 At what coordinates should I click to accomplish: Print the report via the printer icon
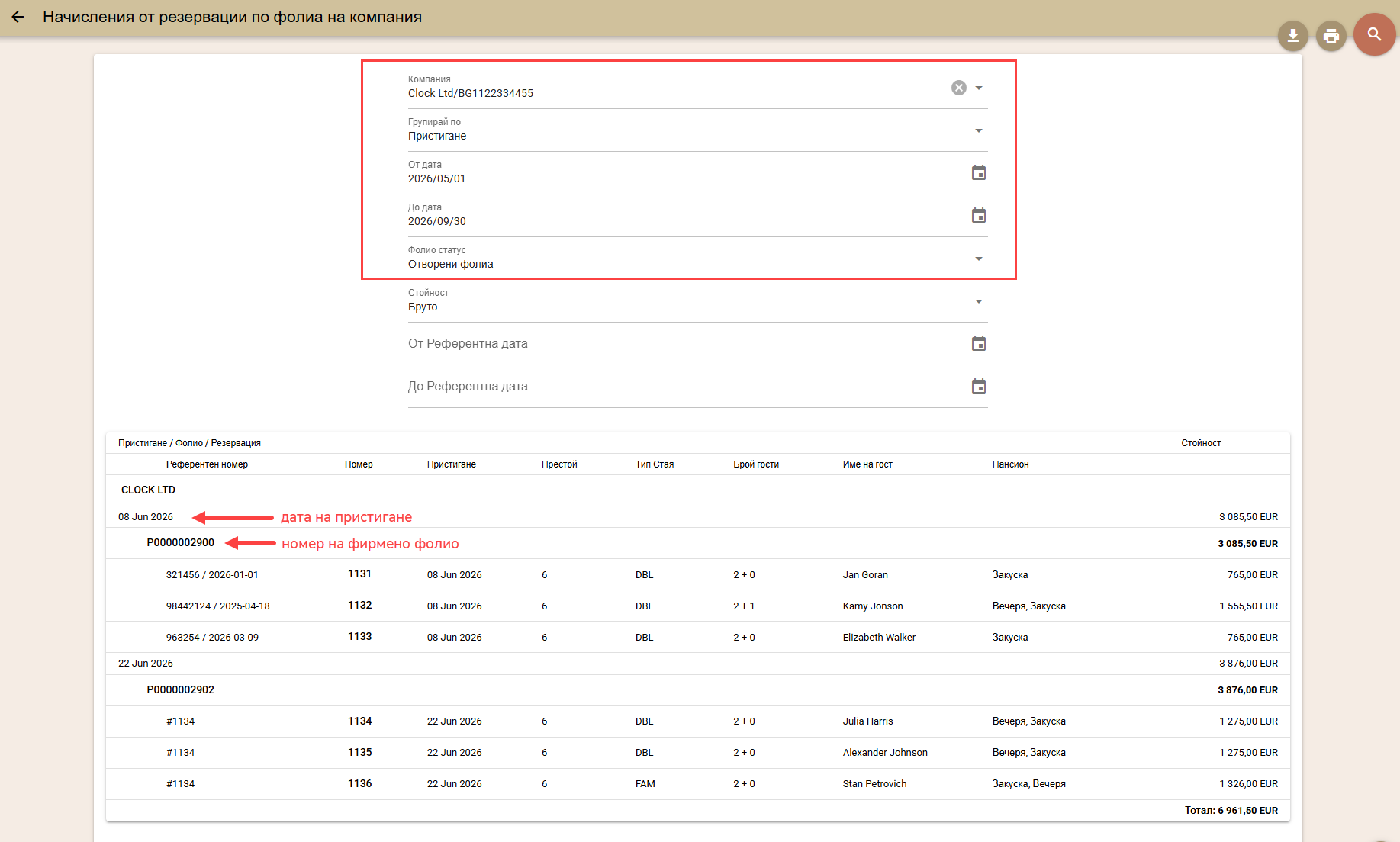pos(1331,36)
